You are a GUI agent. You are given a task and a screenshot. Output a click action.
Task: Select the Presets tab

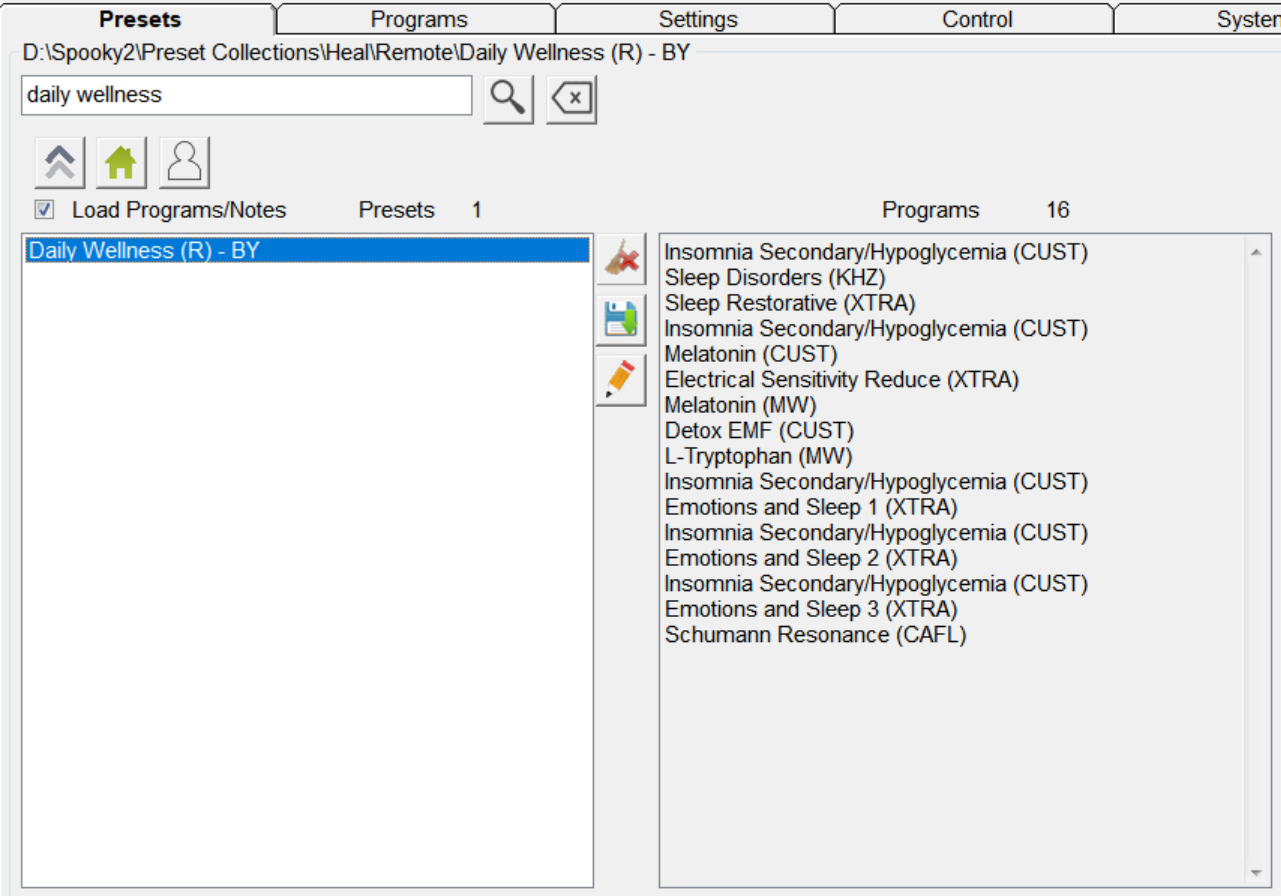pyautogui.click(x=140, y=19)
